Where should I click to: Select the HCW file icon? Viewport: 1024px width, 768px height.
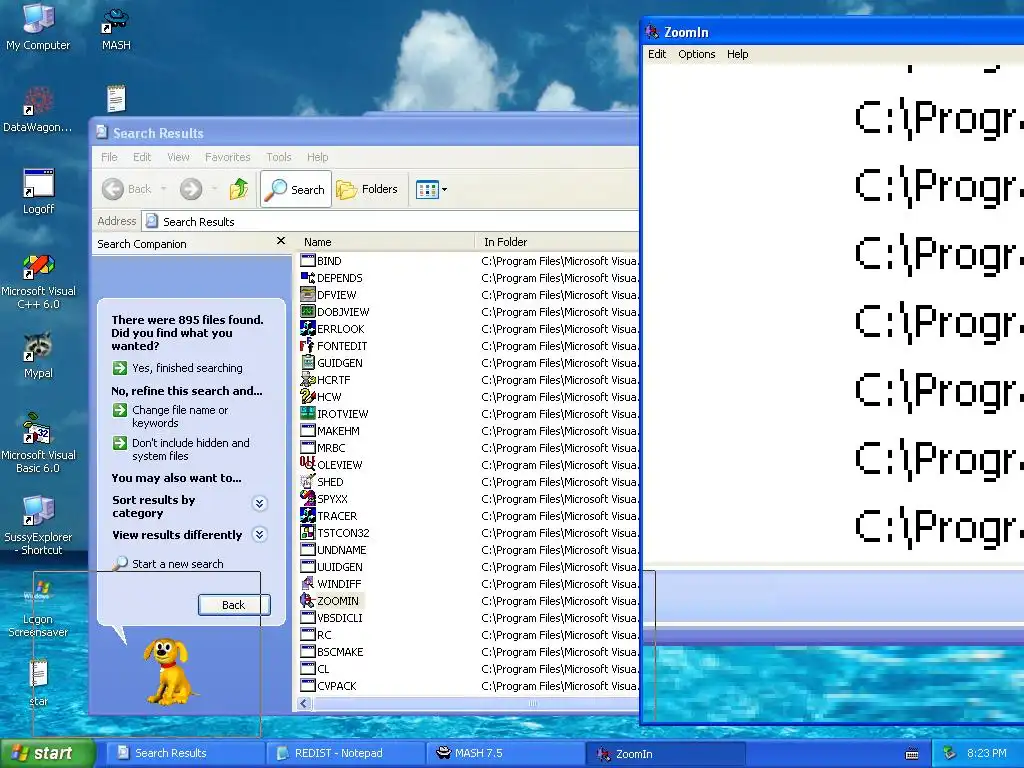click(x=308, y=396)
